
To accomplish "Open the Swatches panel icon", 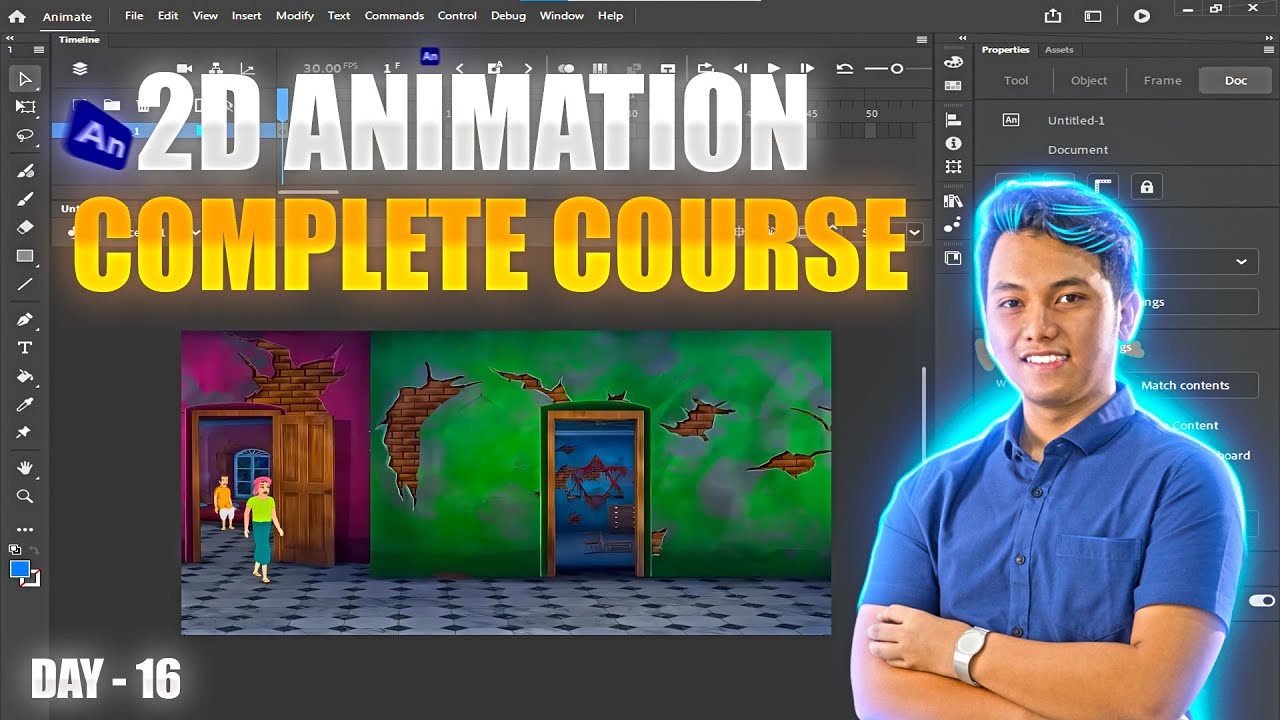I will pos(953,86).
